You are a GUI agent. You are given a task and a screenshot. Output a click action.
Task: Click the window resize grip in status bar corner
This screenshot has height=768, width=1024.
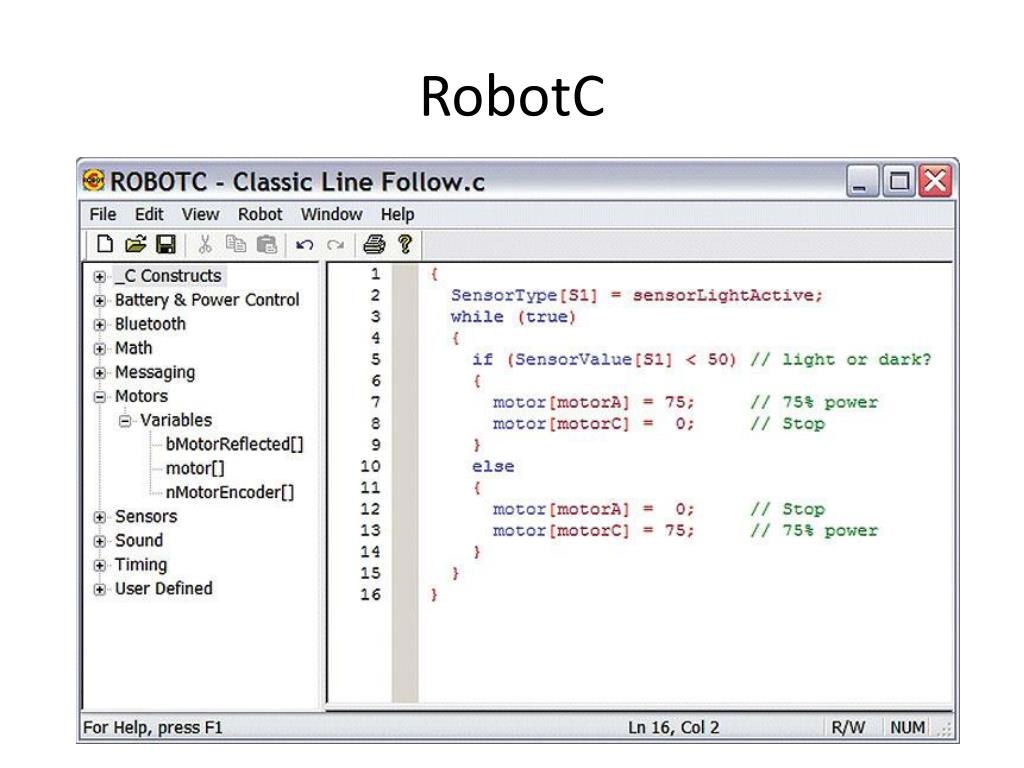click(x=944, y=729)
